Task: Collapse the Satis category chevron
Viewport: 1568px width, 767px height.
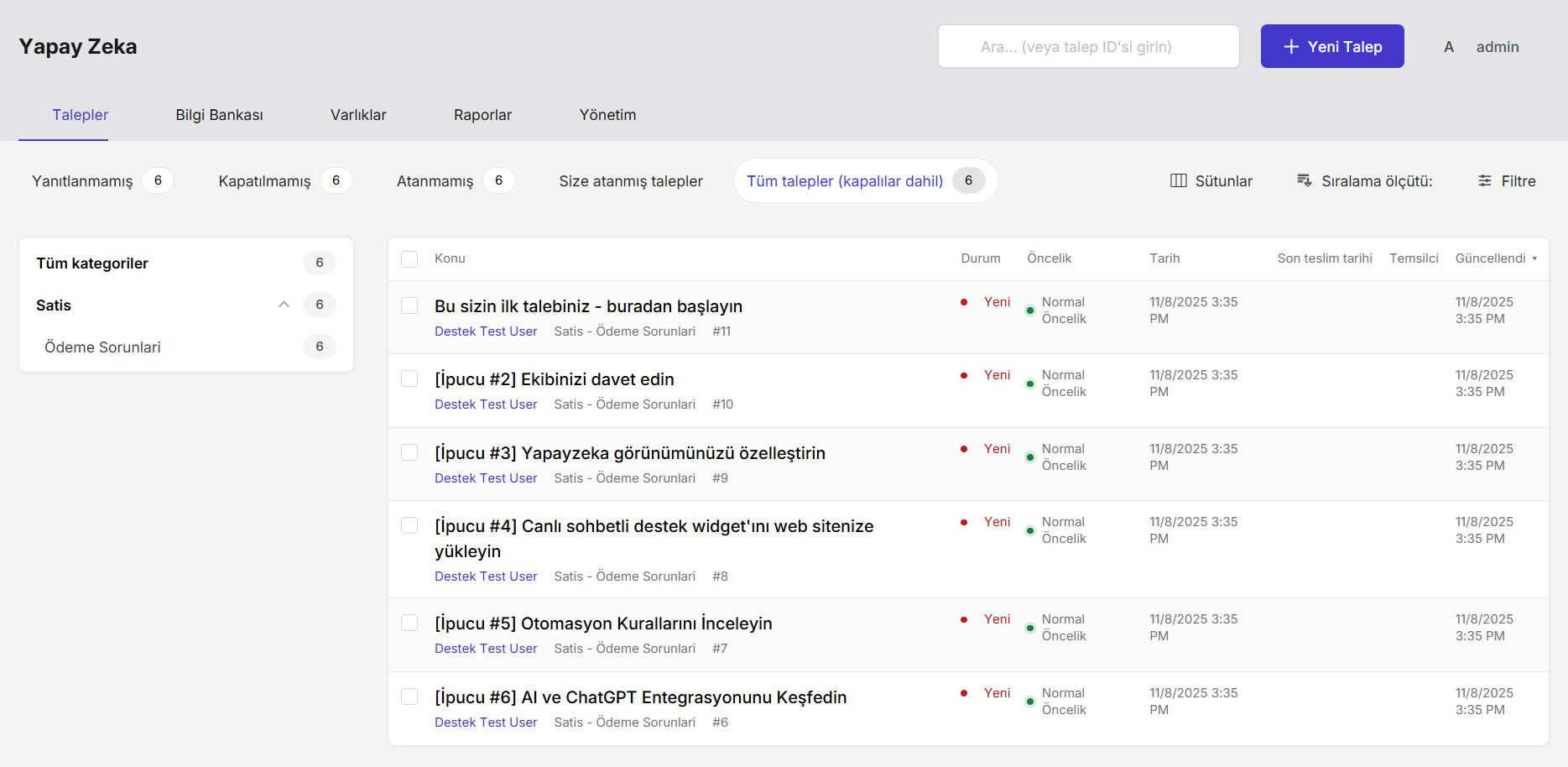Action: pos(284,305)
